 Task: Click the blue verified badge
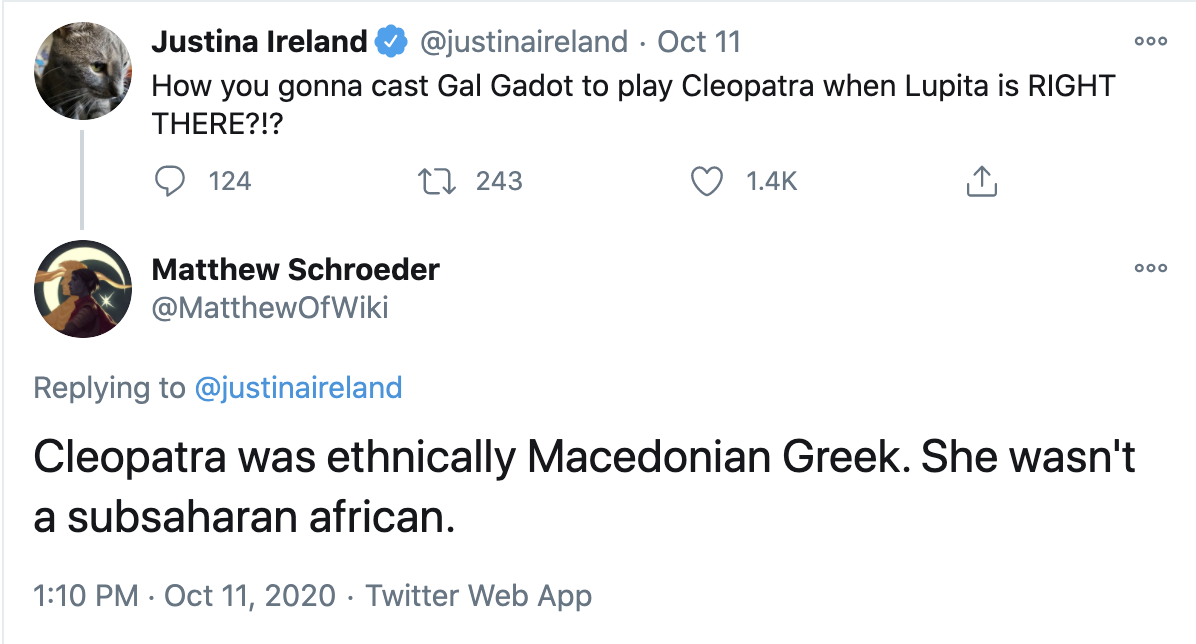pyautogui.click(x=391, y=43)
